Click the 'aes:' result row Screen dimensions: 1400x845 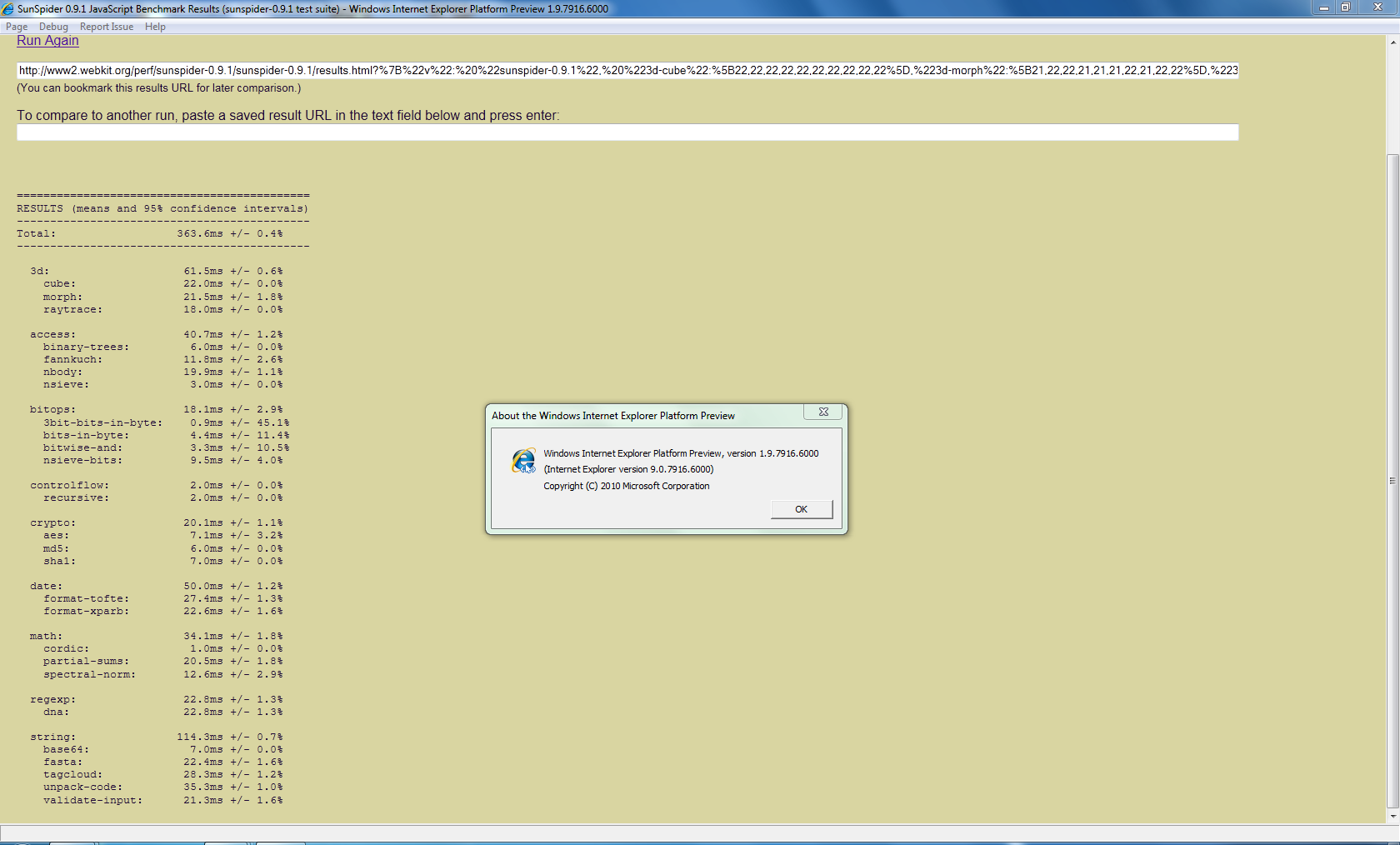click(x=163, y=536)
